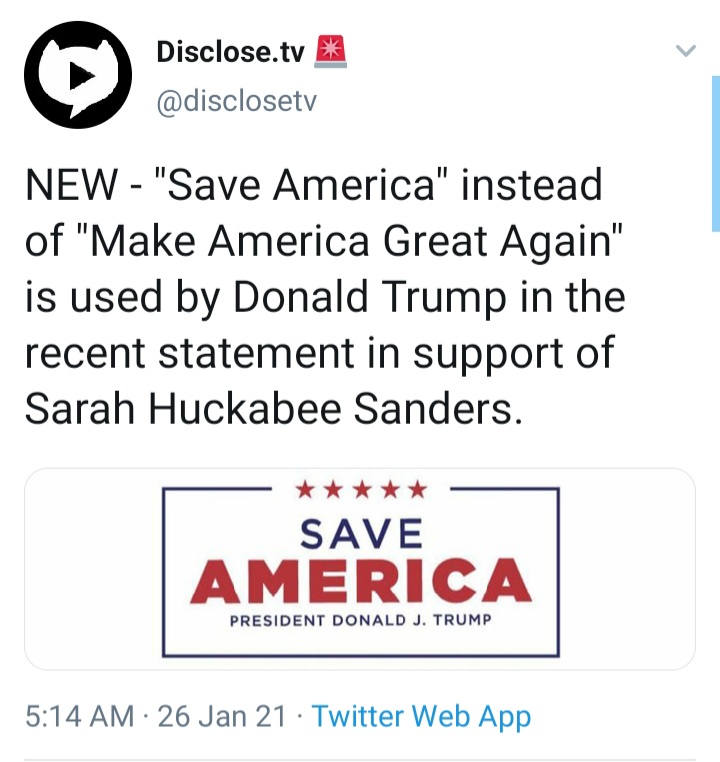This screenshot has width=720, height=762.
Task: Open the Save America image card
Action: (x=360, y=569)
